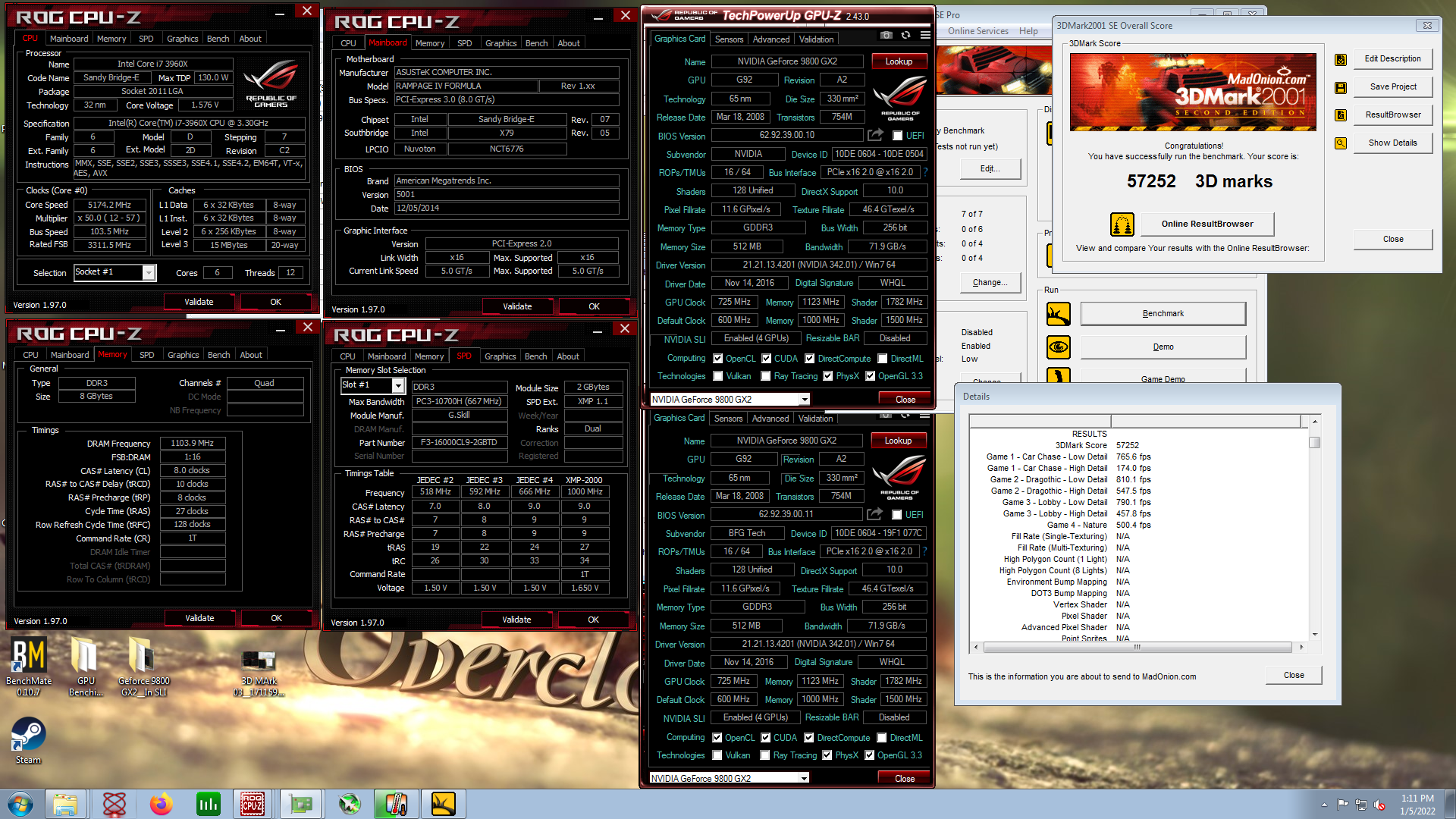Click the 3DMark2001 banner image

tap(1193, 93)
